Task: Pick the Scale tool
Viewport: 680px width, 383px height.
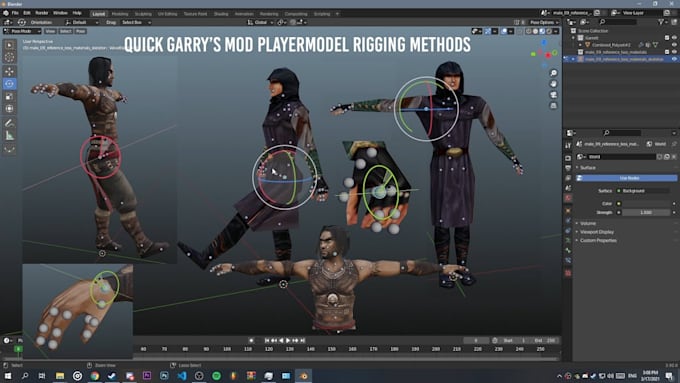Action: point(10,97)
